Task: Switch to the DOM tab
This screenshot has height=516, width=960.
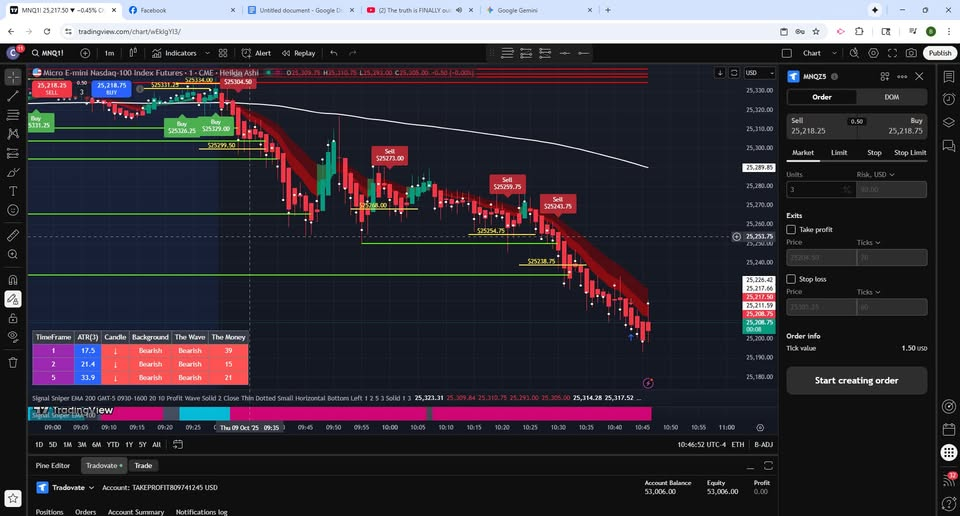Action: tap(891, 97)
